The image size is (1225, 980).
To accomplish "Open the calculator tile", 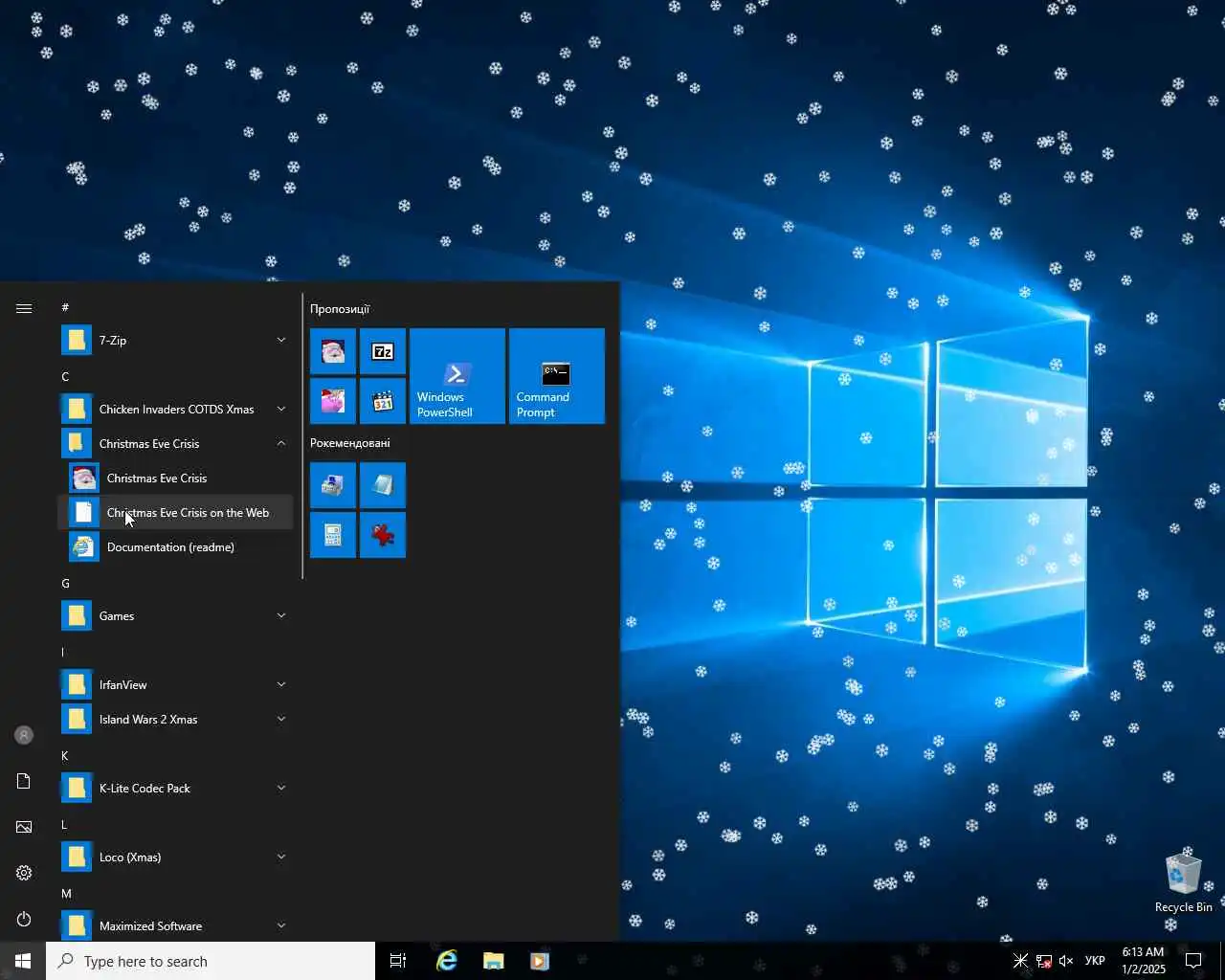I will pyautogui.click(x=333, y=535).
